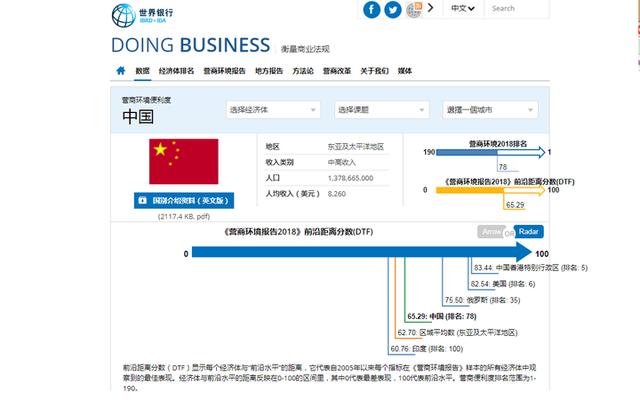Open the 中文 language dropdown
Image resolution: width=640 pixels, height=400 pixels.
pyautogui.click(x=462, y=8)
